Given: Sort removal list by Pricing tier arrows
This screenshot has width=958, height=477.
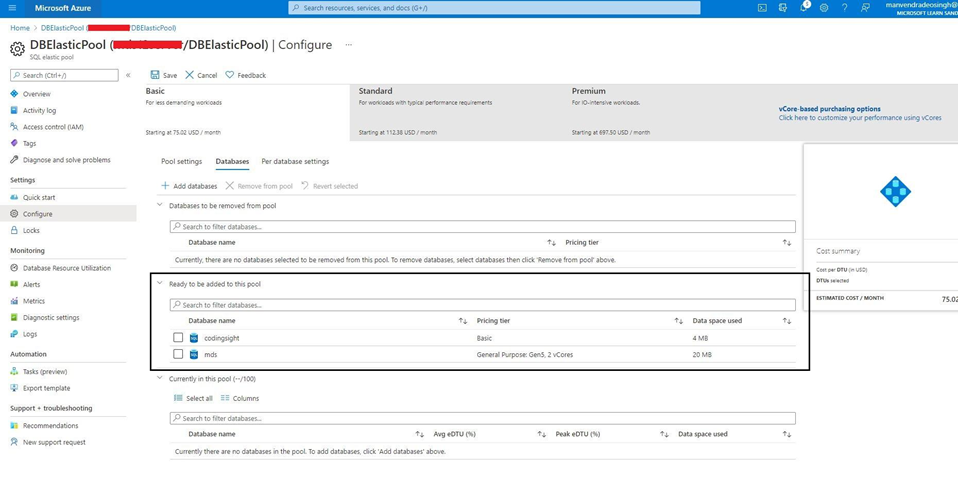Looking at the screenshot, I should (787, 243).
